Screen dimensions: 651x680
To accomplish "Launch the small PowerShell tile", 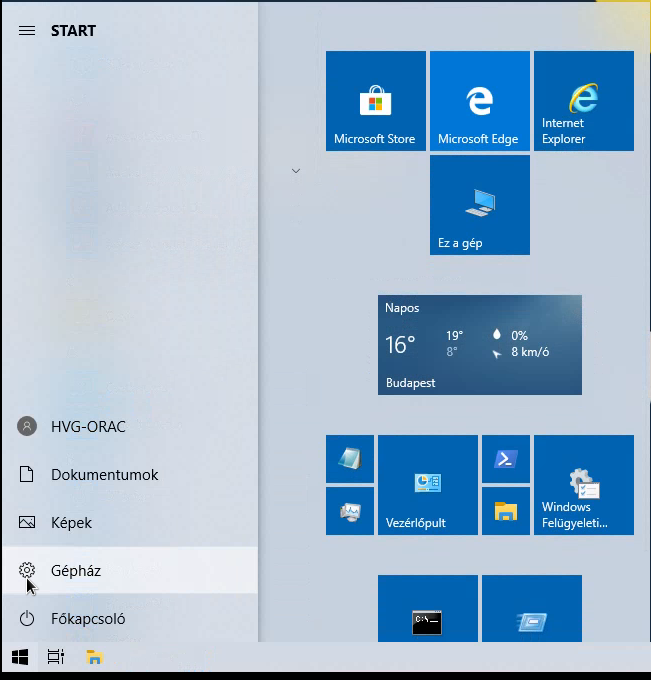I will click(506, 459).
